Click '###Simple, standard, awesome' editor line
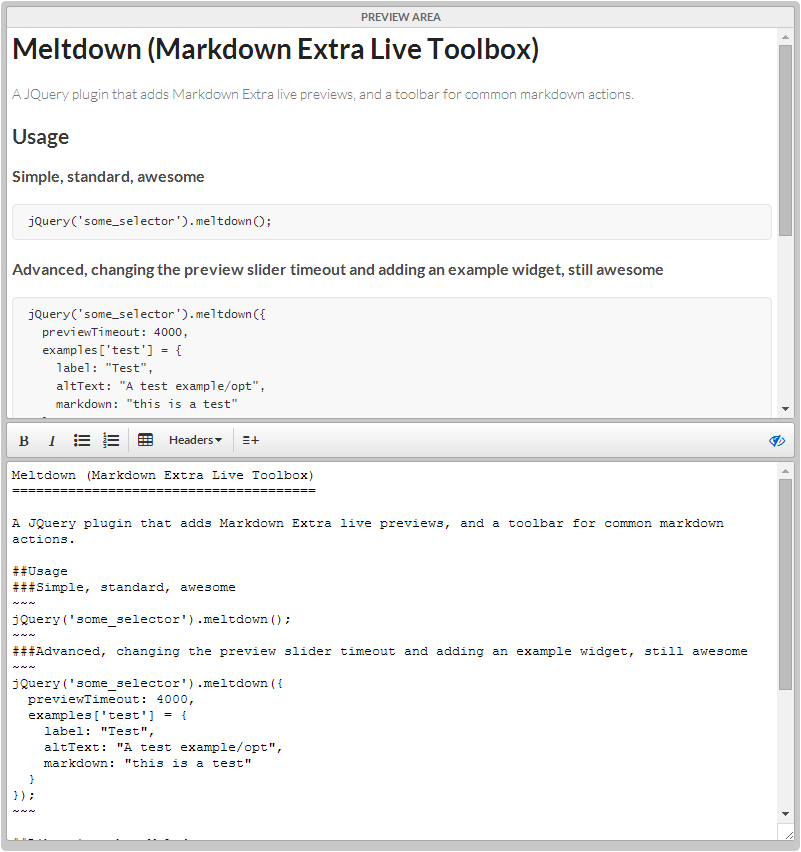Viewport: 801px width, 852px height. pyautogui.click(x=124, y=587)
